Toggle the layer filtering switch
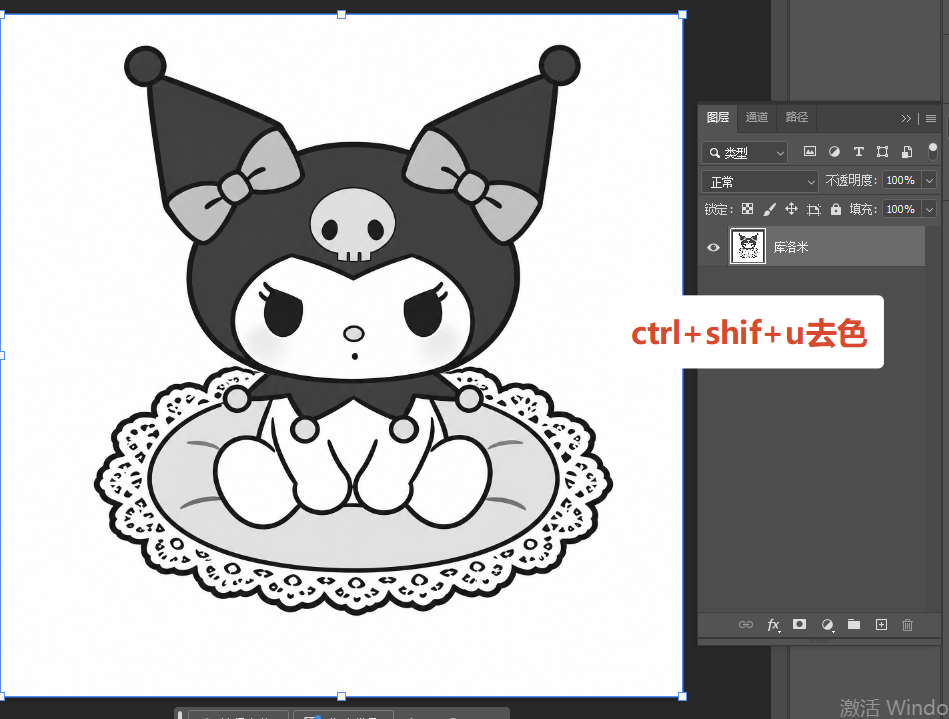949x719 pixels. click(933, 151)
